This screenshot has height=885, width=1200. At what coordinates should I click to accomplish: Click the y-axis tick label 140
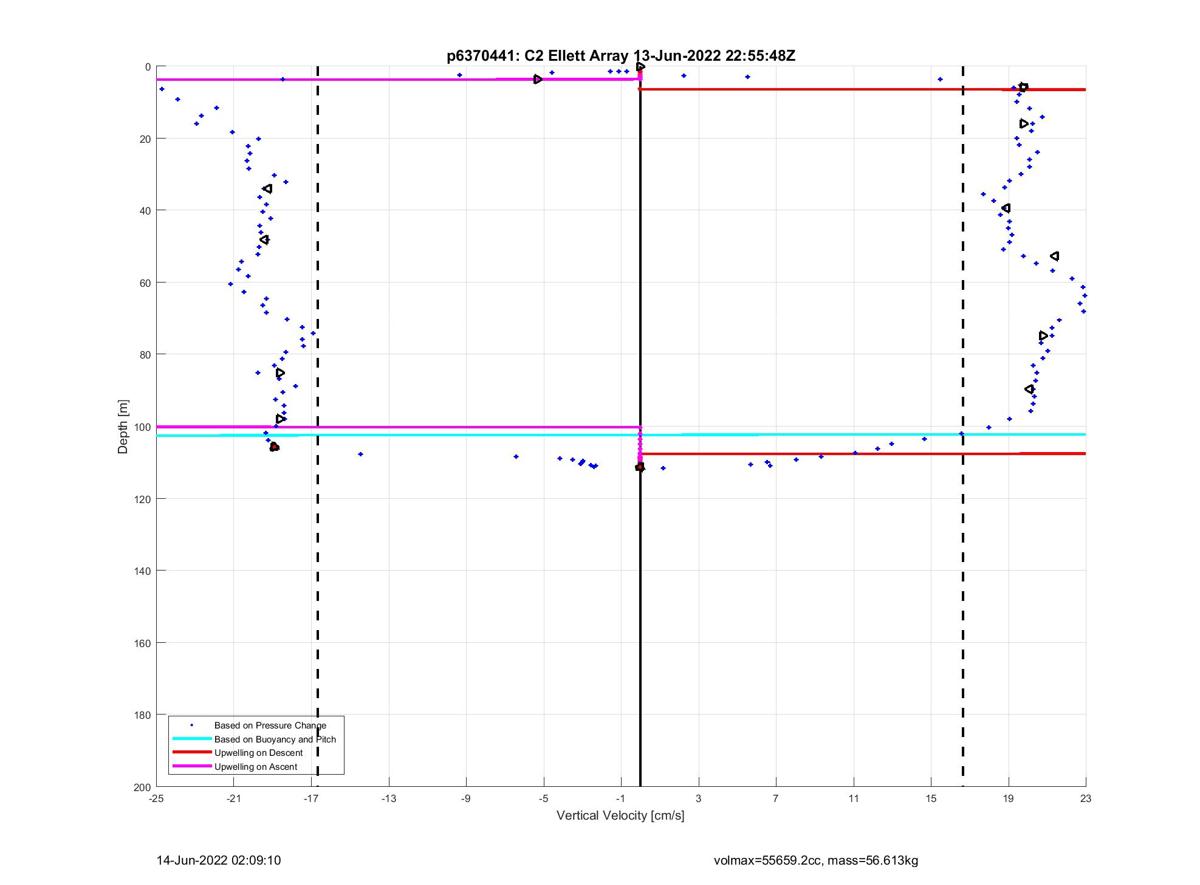(x=142, y=571)
